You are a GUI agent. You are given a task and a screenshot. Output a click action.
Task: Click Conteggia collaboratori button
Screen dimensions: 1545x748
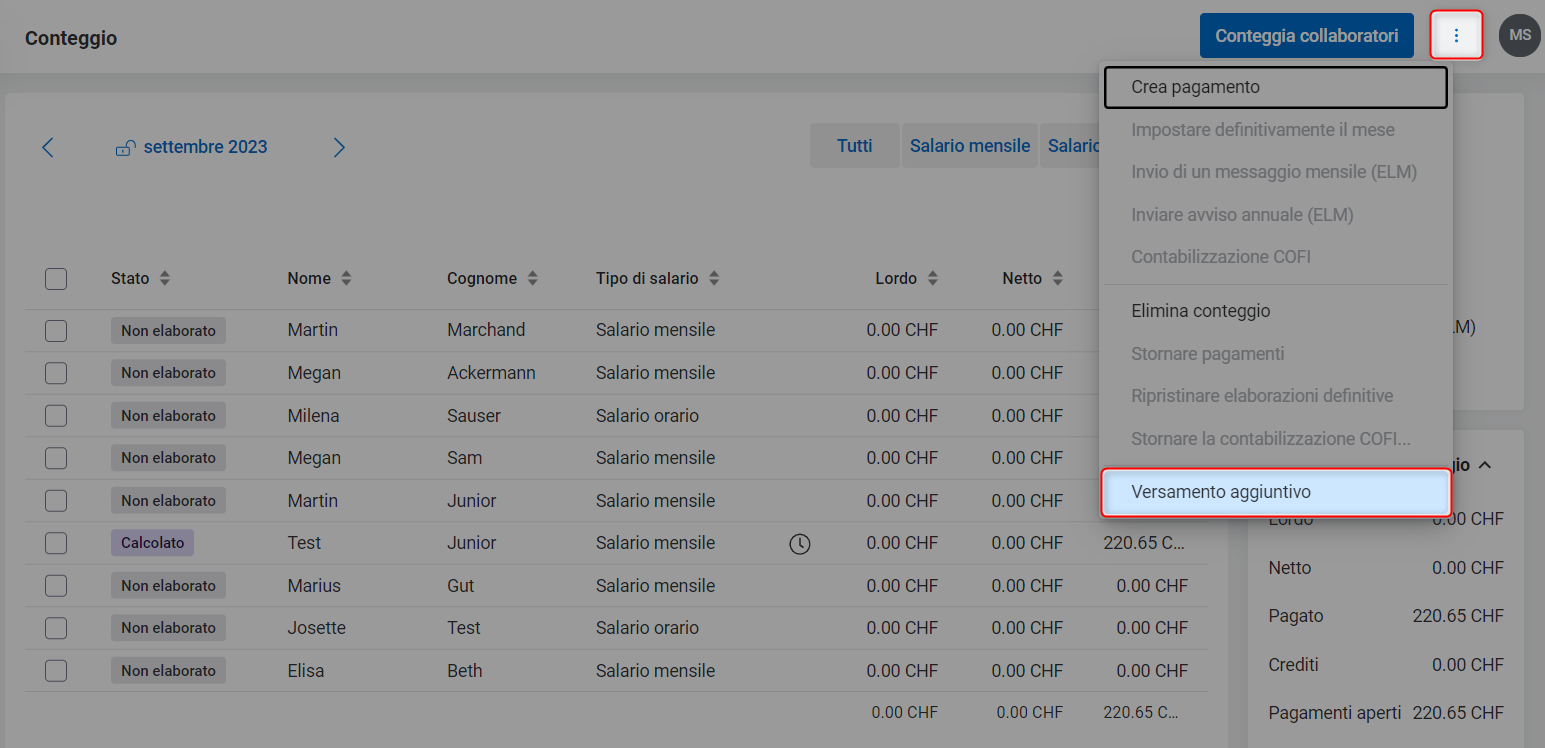click(1306, 36)
